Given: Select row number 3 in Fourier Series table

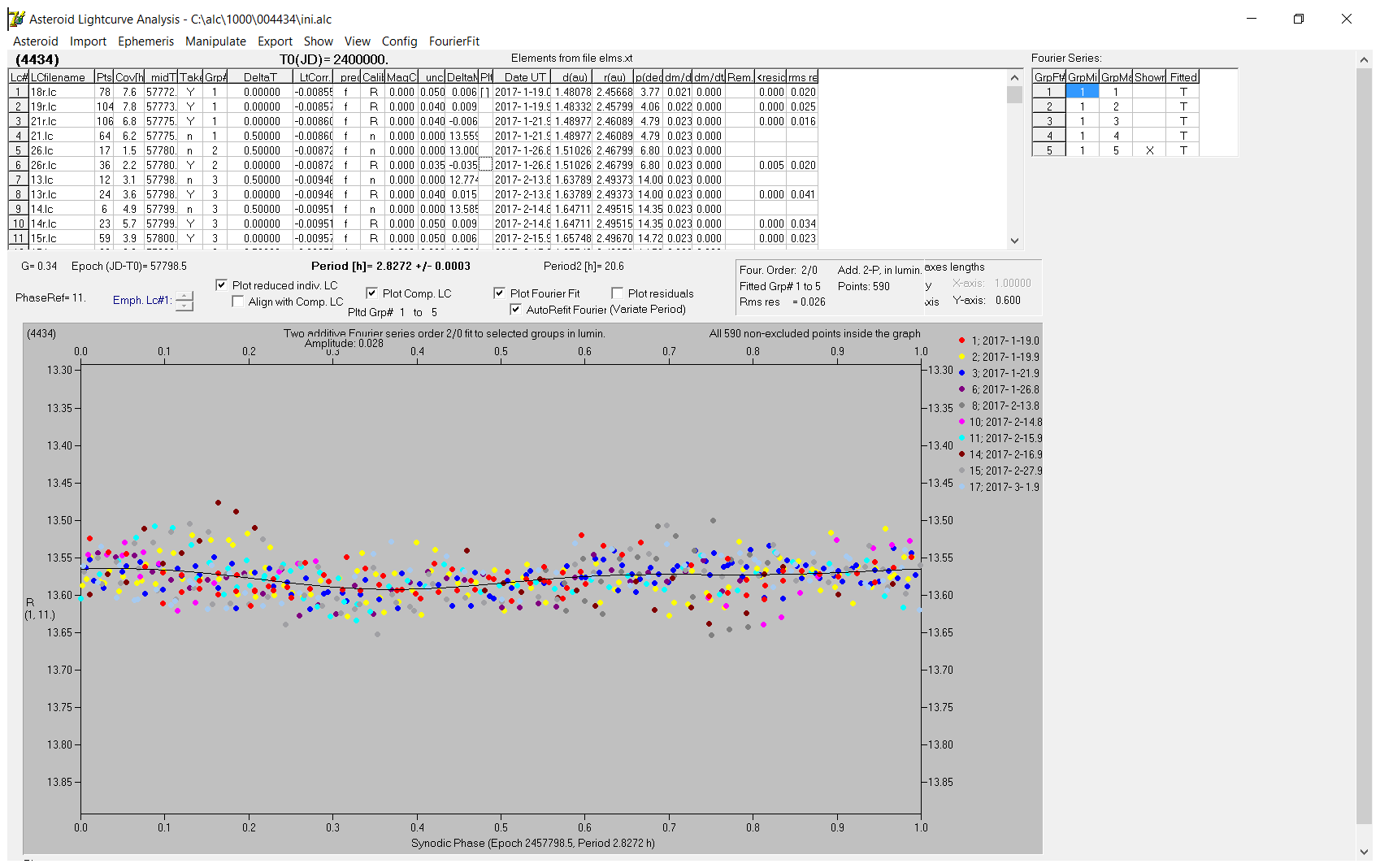Looking at the screenshot, I should (1049, 121).
